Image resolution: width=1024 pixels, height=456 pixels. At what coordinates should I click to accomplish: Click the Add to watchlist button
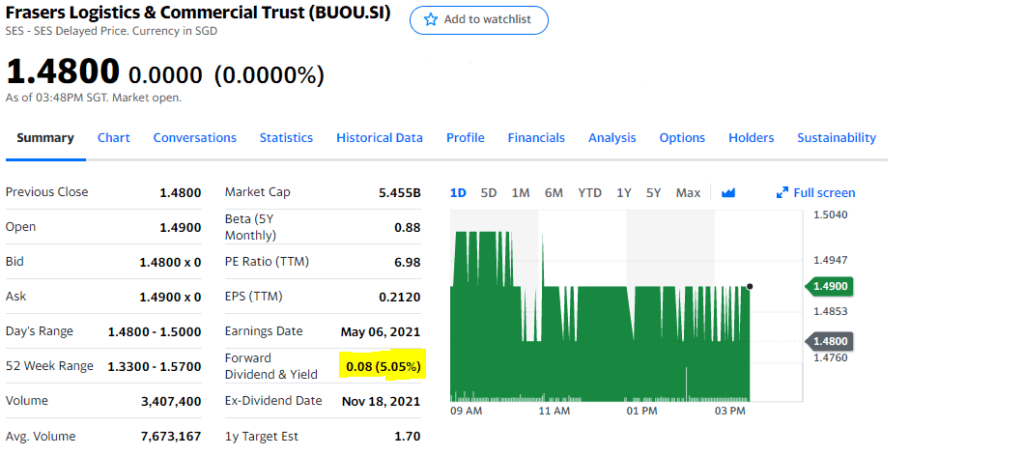[x=479, y=20]
